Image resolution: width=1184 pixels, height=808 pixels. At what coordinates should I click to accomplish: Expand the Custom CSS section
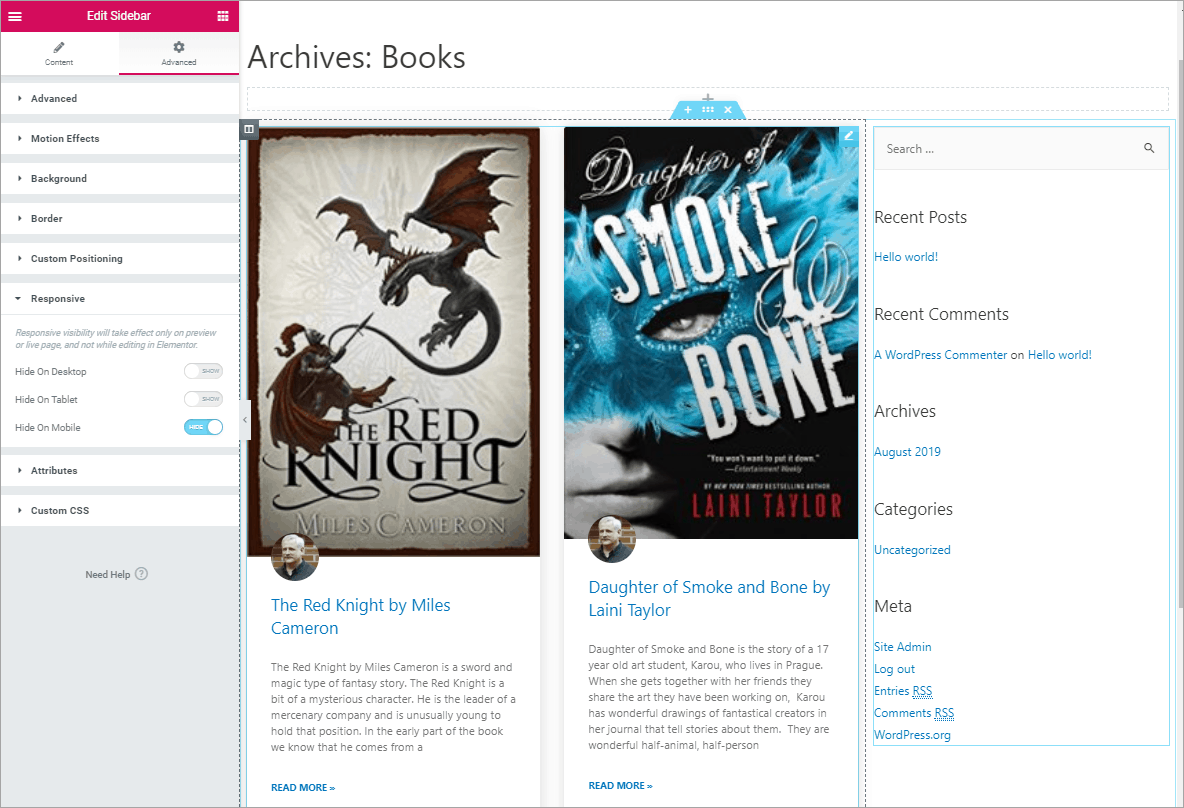tap(120, 510)
